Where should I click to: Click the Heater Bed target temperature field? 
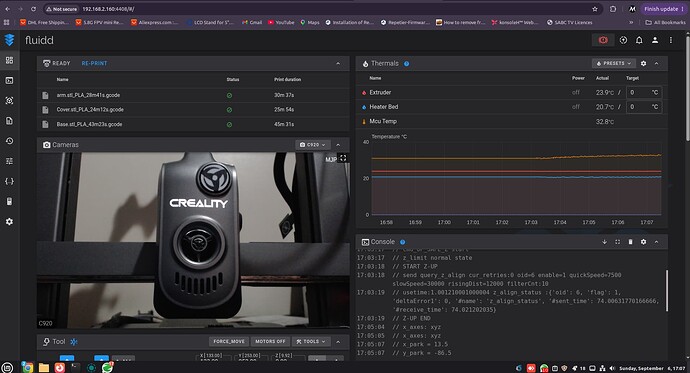click(x=644, y=107)
